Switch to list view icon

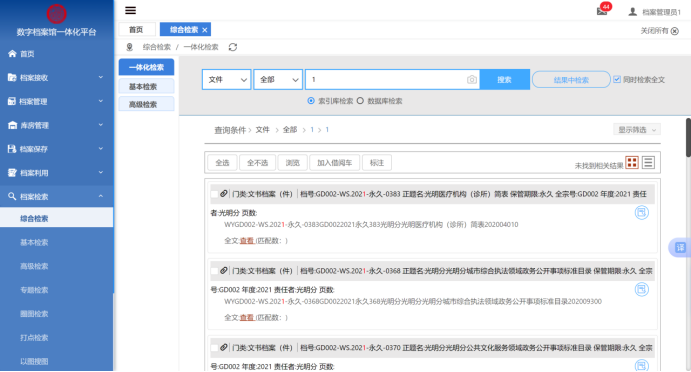[x=648, y=163]
